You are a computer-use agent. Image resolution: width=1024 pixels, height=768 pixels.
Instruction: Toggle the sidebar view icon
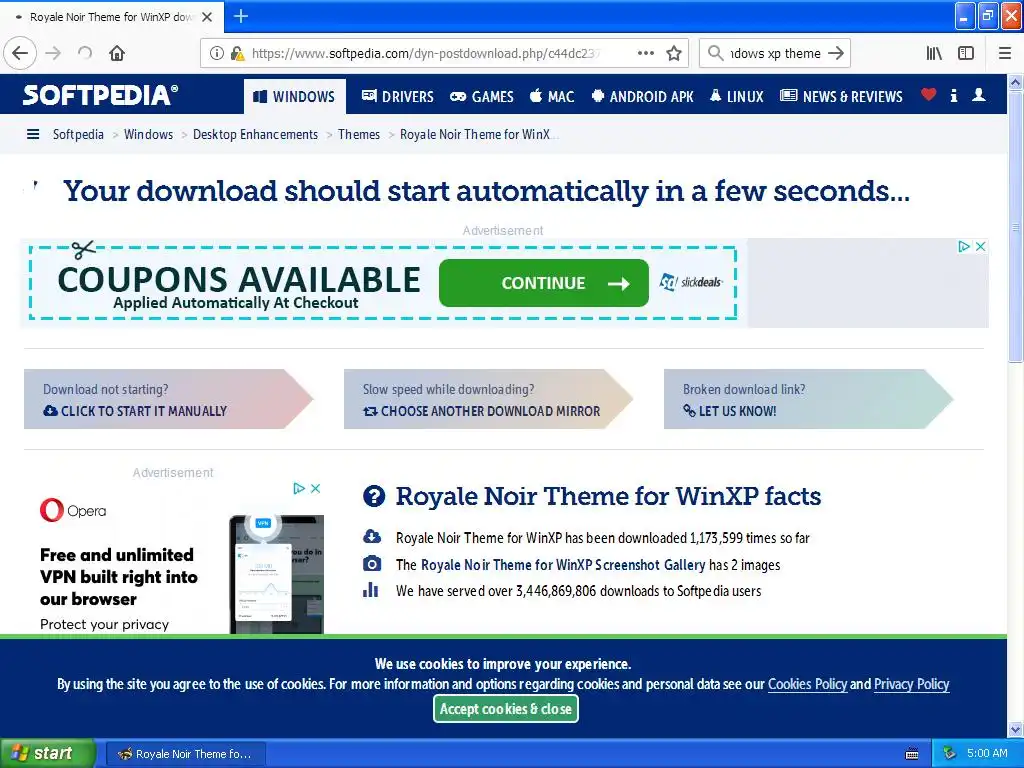pyautogui.click(x=966, y=54)
